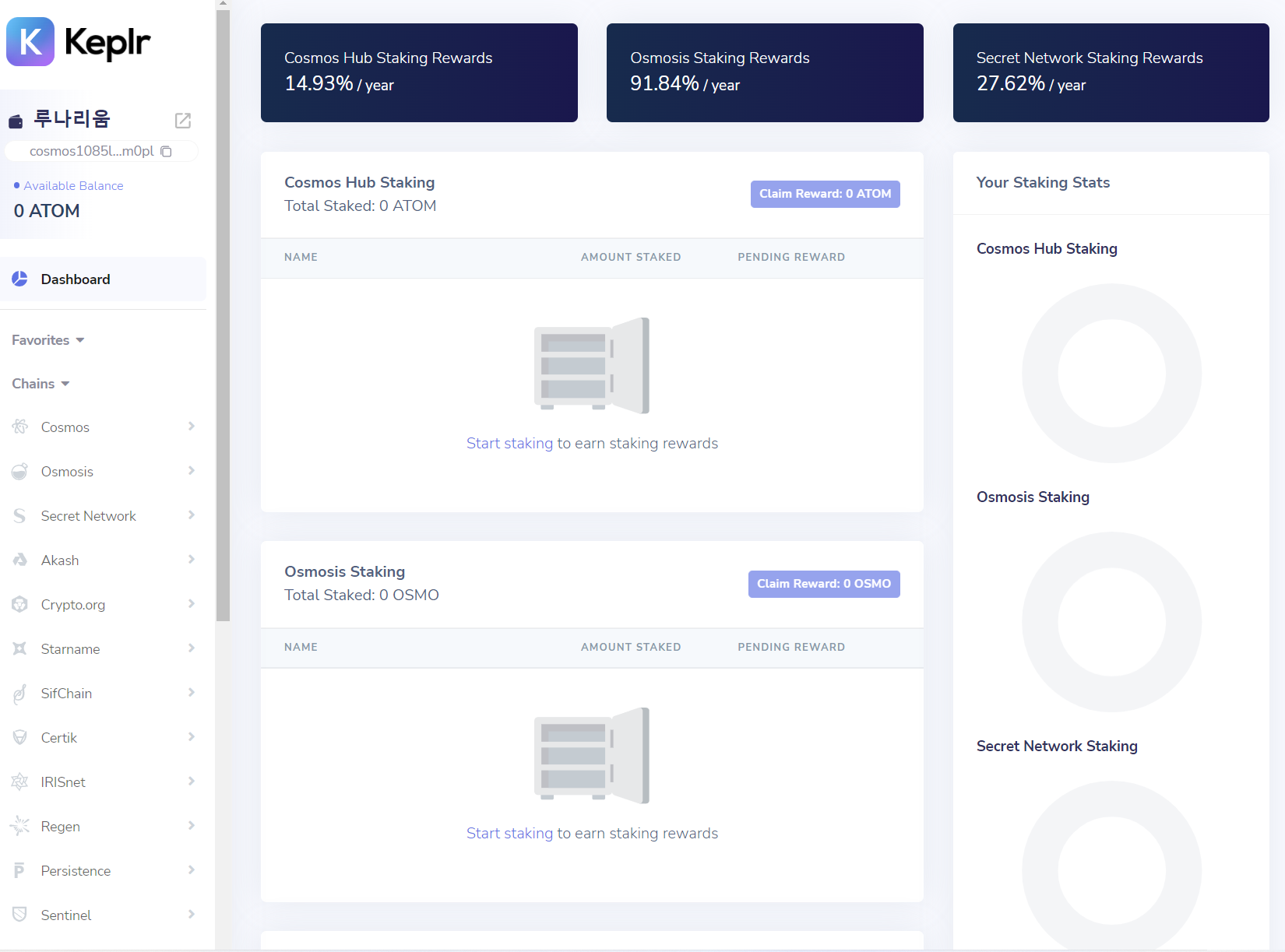Click the Cosmos Hub empty safe illustration
This screenshot has height=952, width=1285.
coord(592,365)
